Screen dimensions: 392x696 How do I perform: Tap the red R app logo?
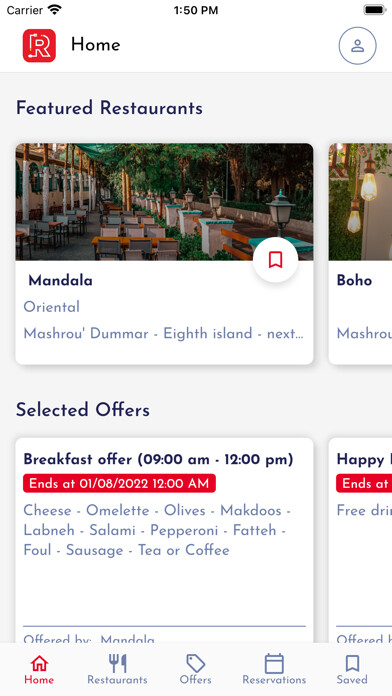(x=39, y=46)
